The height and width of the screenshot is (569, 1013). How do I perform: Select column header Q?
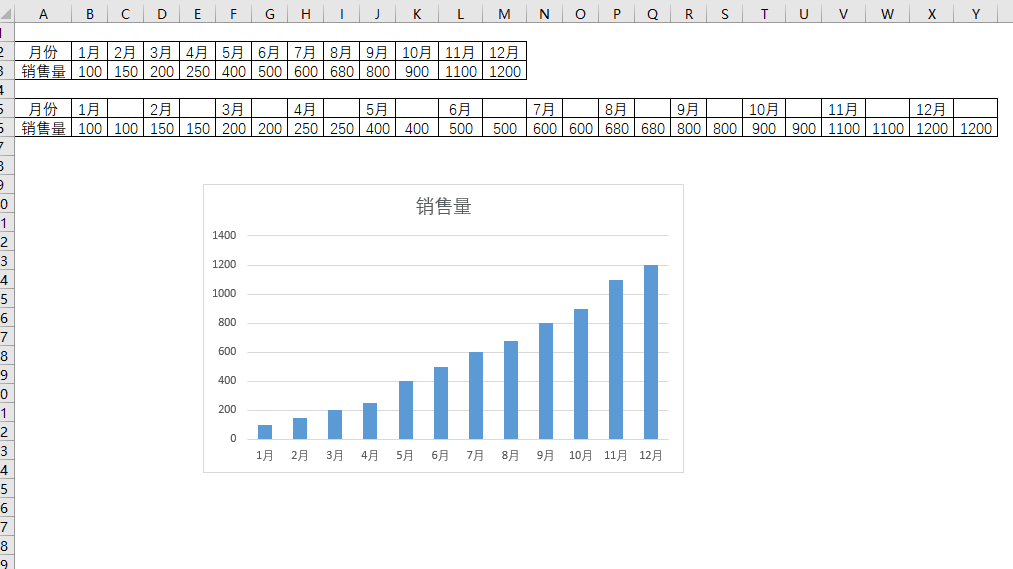tap(653, 13)
